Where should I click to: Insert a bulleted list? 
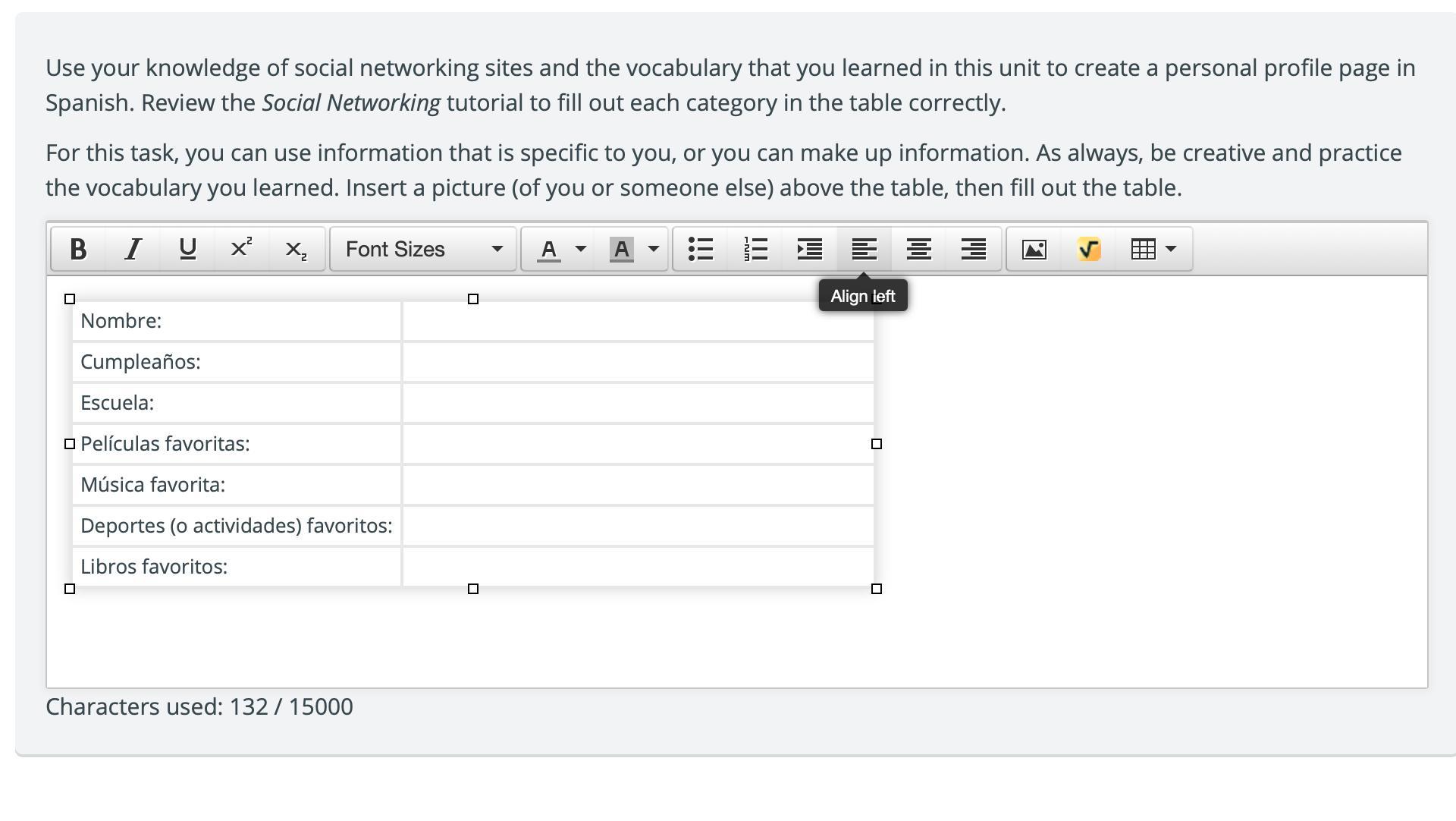[701, 250]
